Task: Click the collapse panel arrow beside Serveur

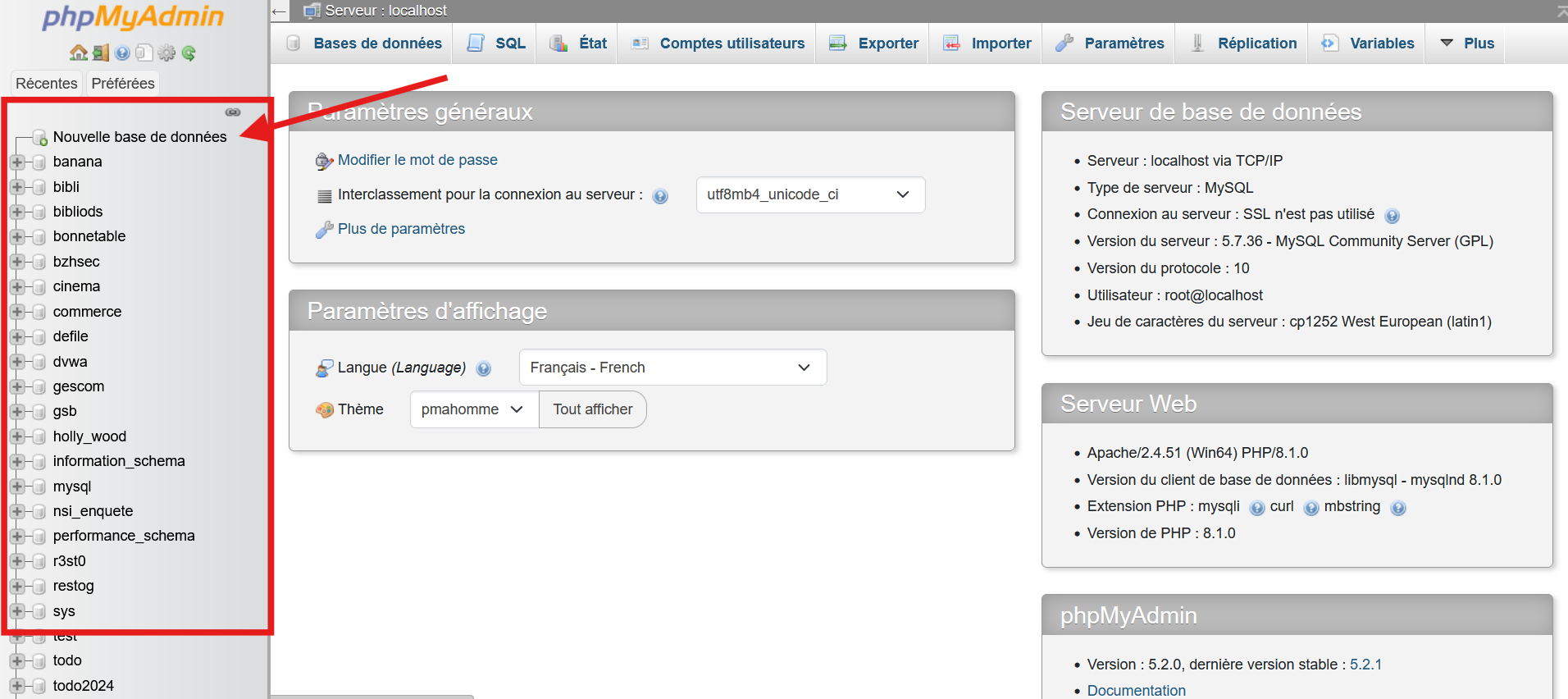Action: coord(279,11)
